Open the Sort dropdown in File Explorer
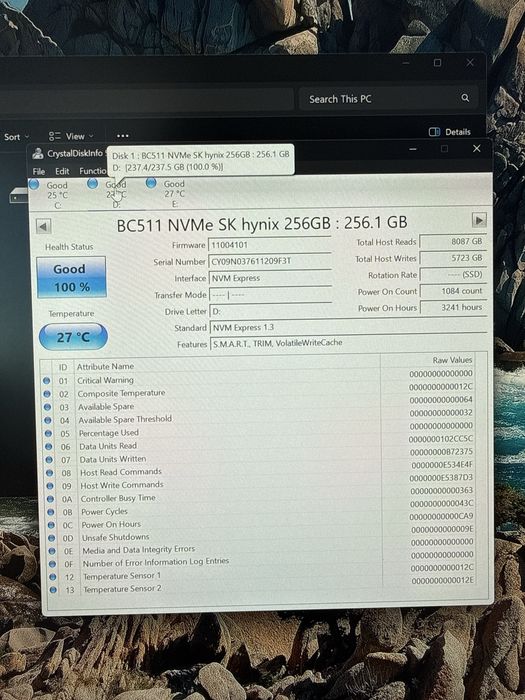The width and height of the screenshot is (525, 700). pyautogui.click(x=17, y=137)
